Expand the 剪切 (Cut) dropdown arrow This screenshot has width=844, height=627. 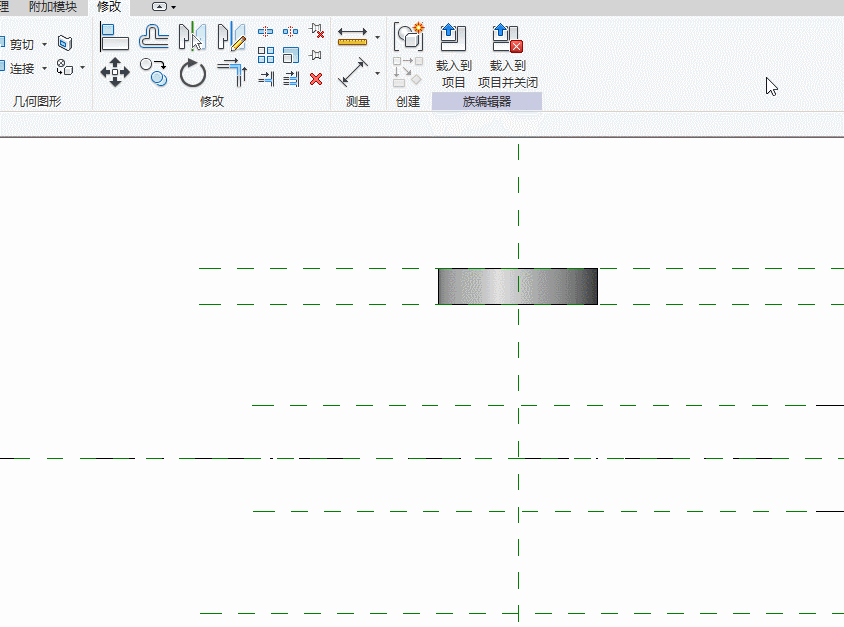(x=45, y=44)
